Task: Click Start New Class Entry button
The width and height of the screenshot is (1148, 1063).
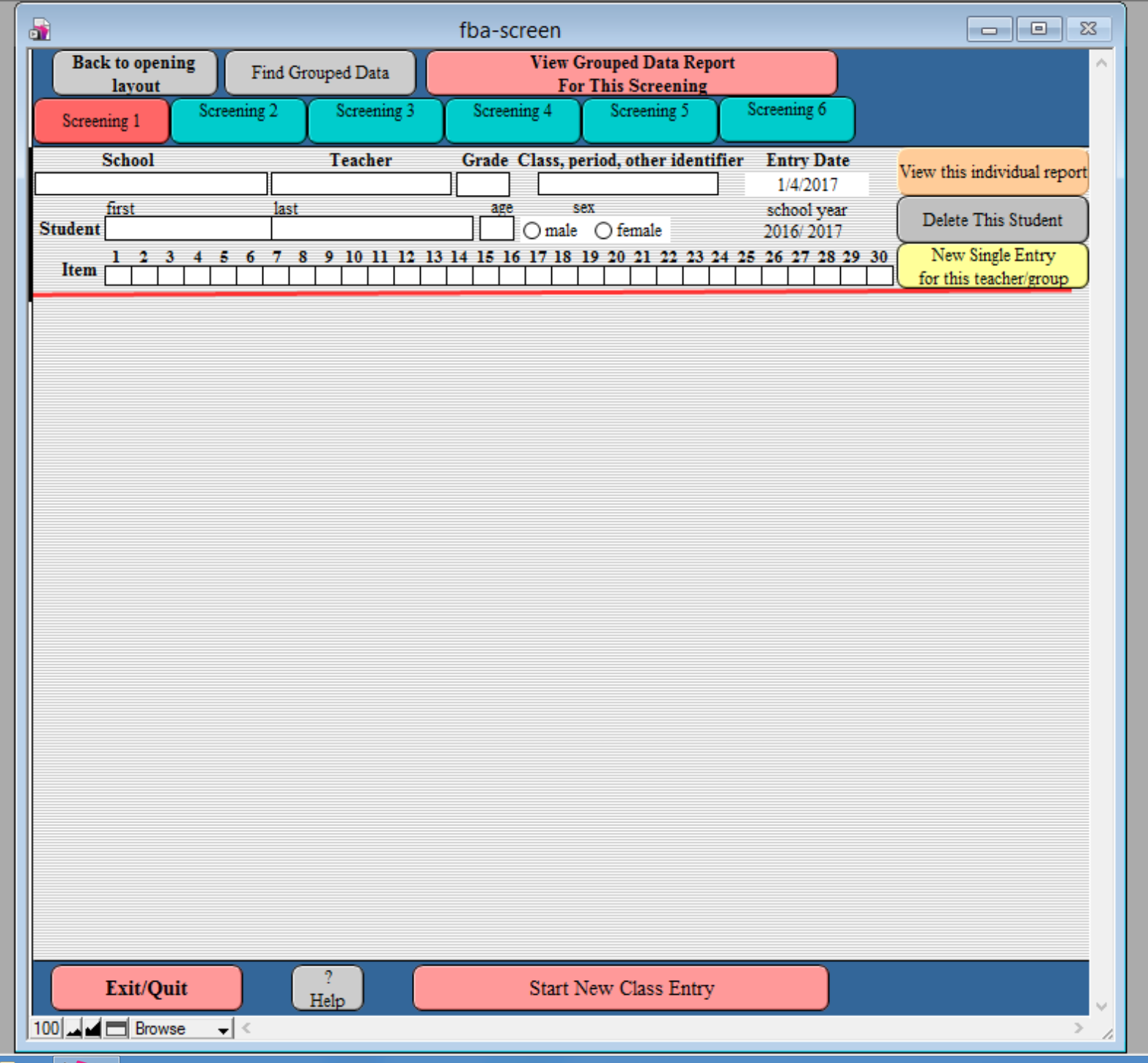Action: (x=621, y=988)
